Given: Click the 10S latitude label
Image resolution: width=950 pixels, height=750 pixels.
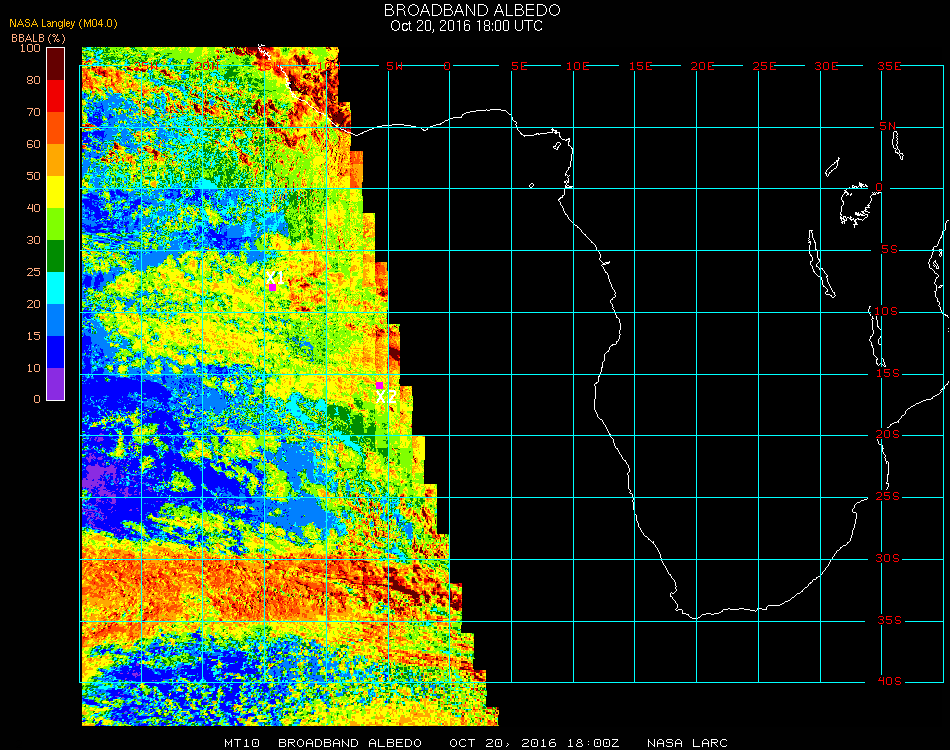Looking at the screenshot, I should click(886, 311).
